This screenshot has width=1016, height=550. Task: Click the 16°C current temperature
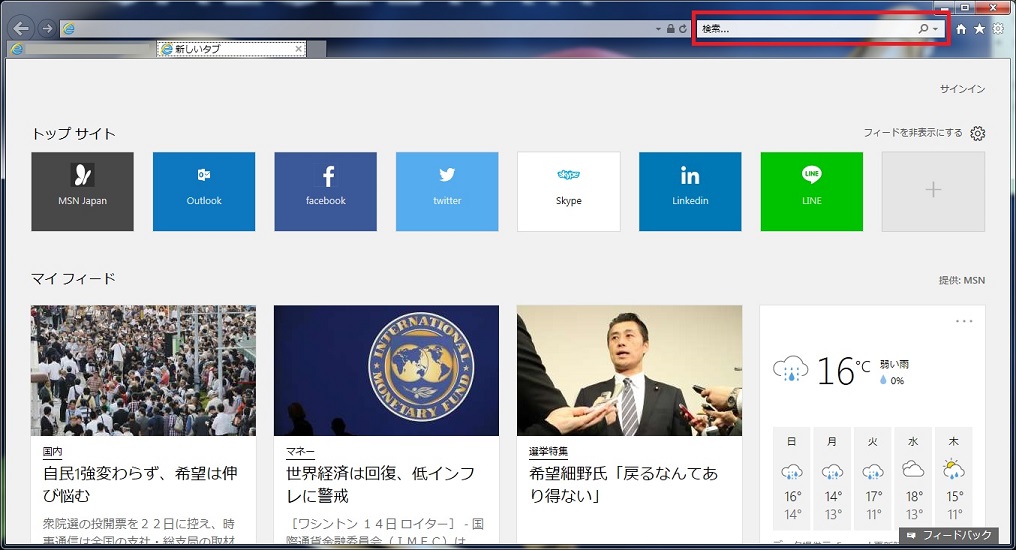[x=842, y=371]
